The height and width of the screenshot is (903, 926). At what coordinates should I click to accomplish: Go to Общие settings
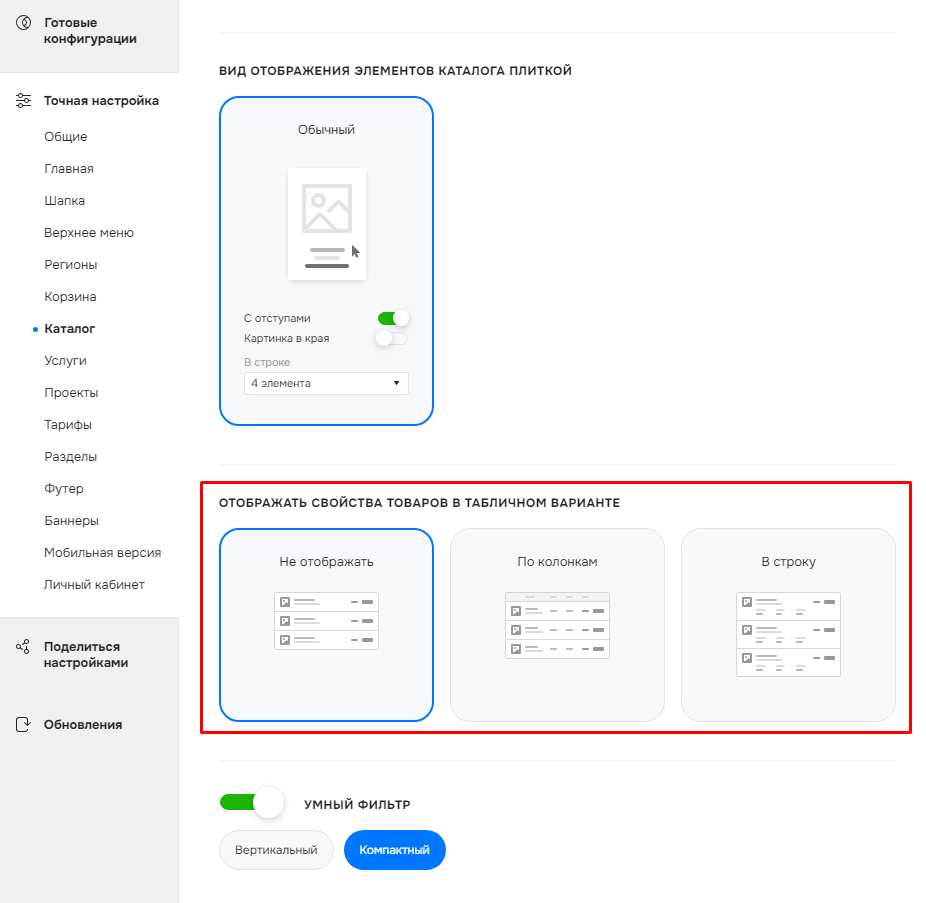click(66, 136)
